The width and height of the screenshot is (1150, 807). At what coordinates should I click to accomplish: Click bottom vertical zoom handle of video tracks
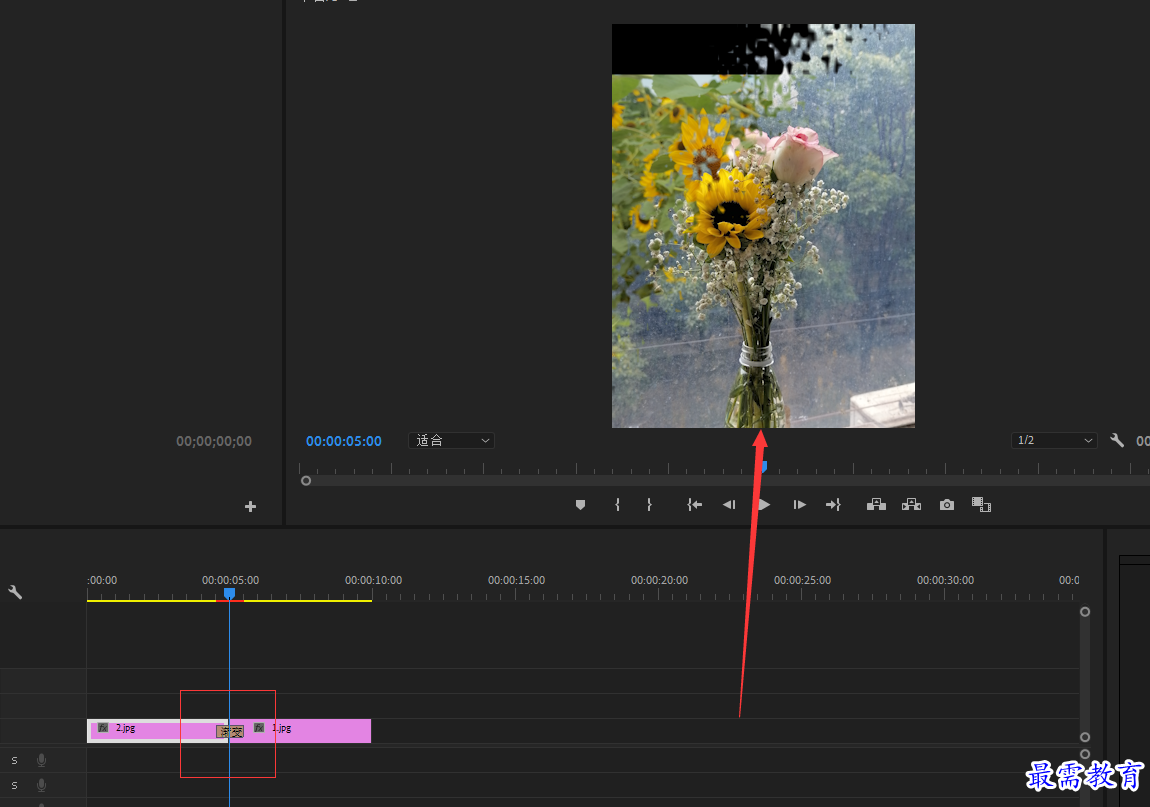[x=1085, y=737]
